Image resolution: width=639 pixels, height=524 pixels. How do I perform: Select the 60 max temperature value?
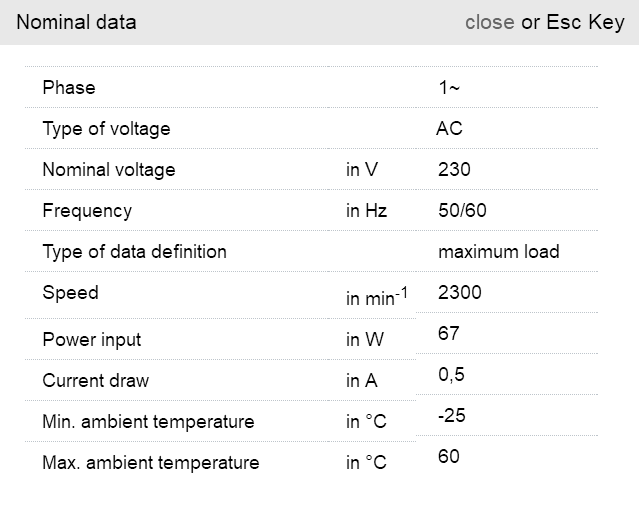449,457
